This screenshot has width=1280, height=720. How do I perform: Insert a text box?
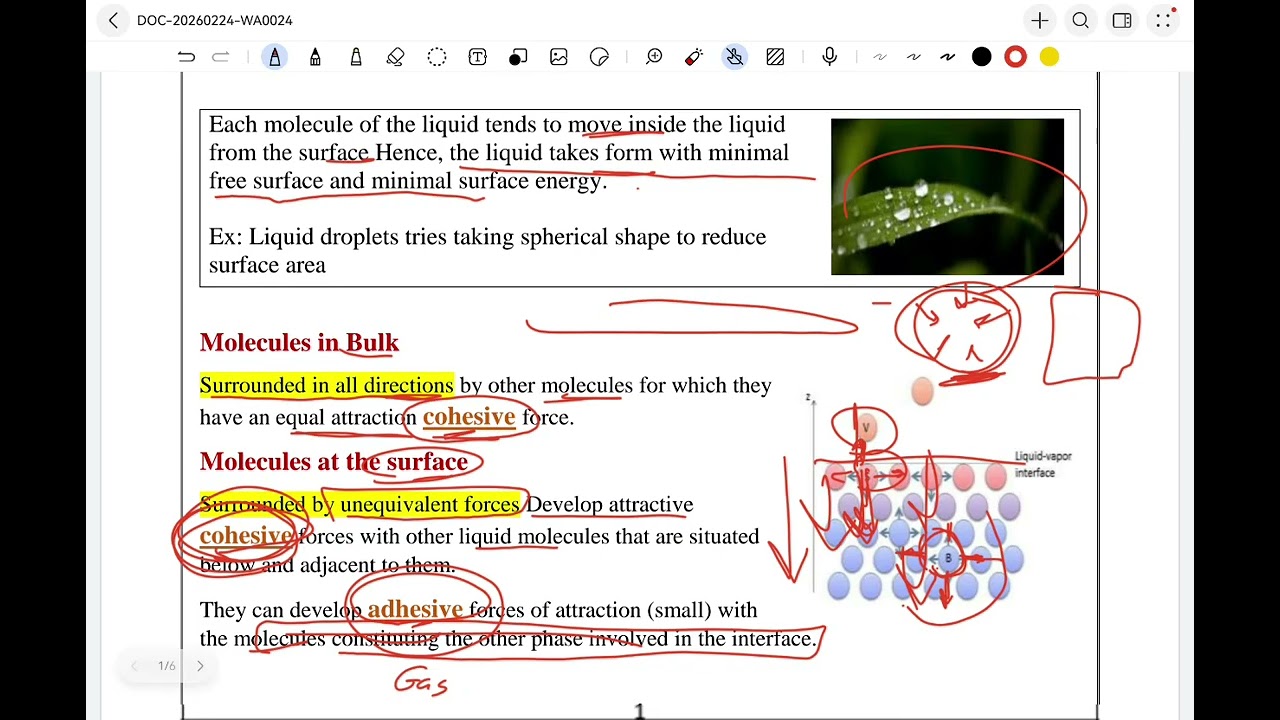click(477, 57)
